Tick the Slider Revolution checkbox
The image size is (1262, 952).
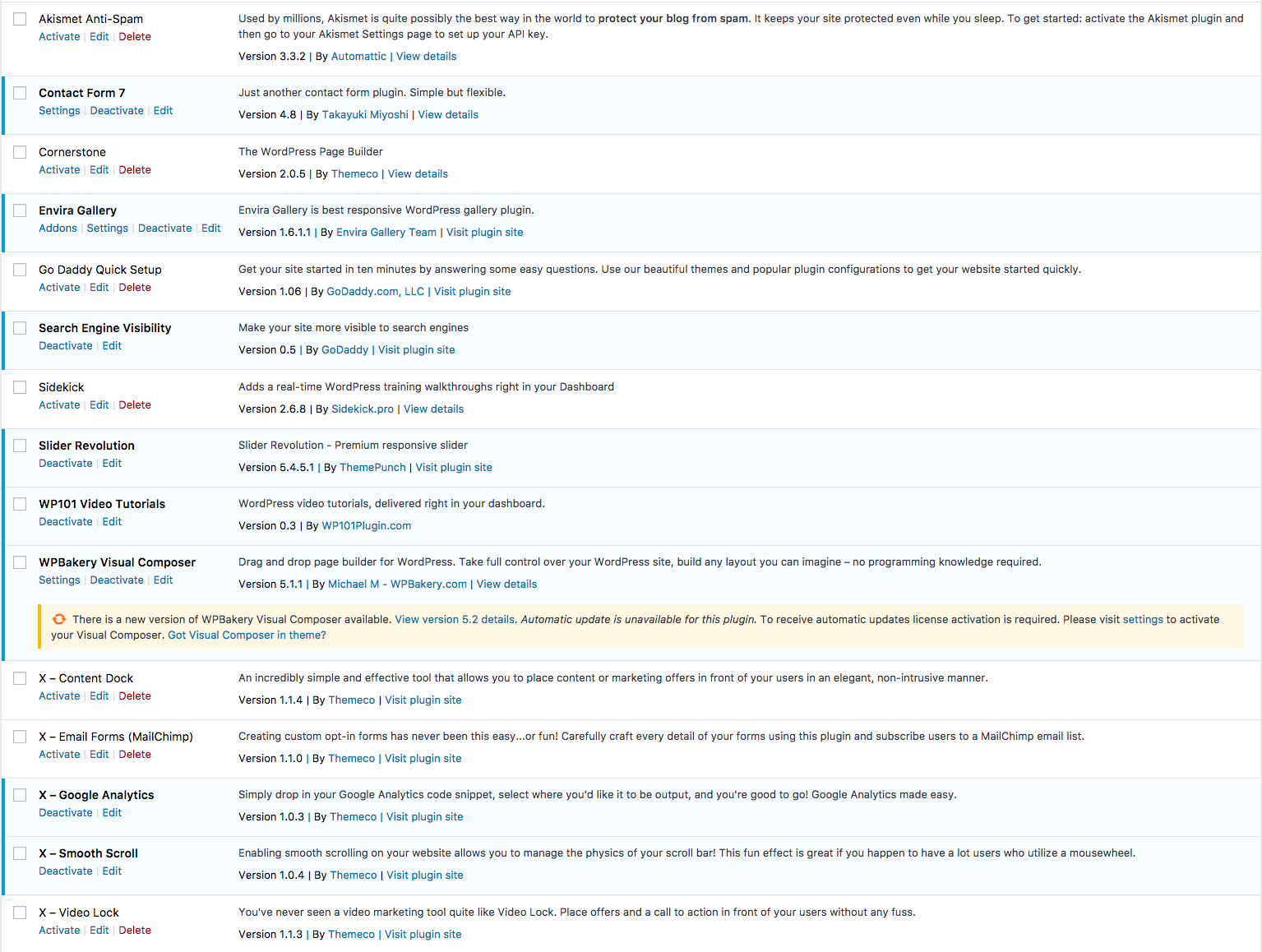[20, 446]
